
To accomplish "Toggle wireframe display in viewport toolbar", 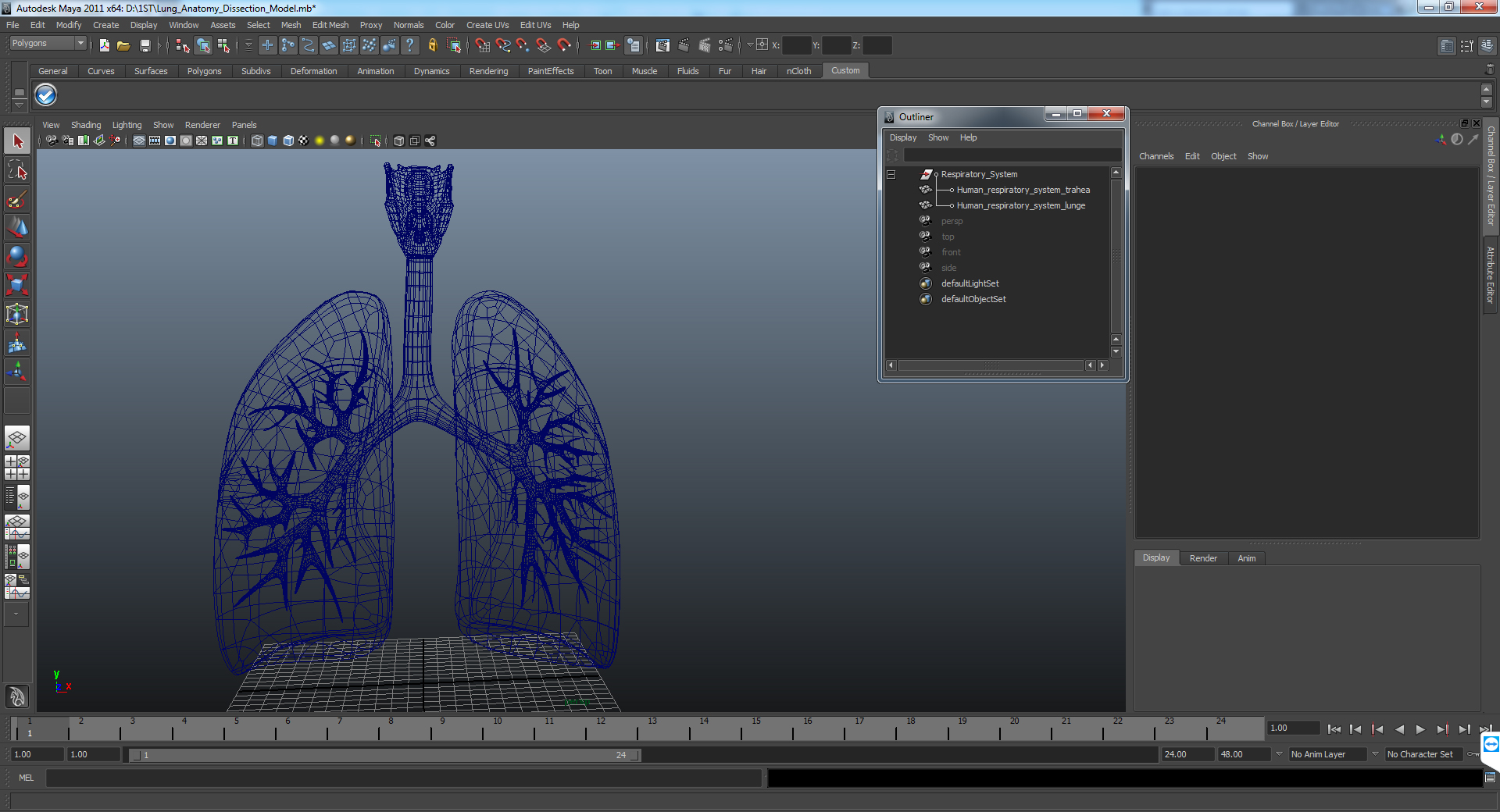I will tap(257, 141).
